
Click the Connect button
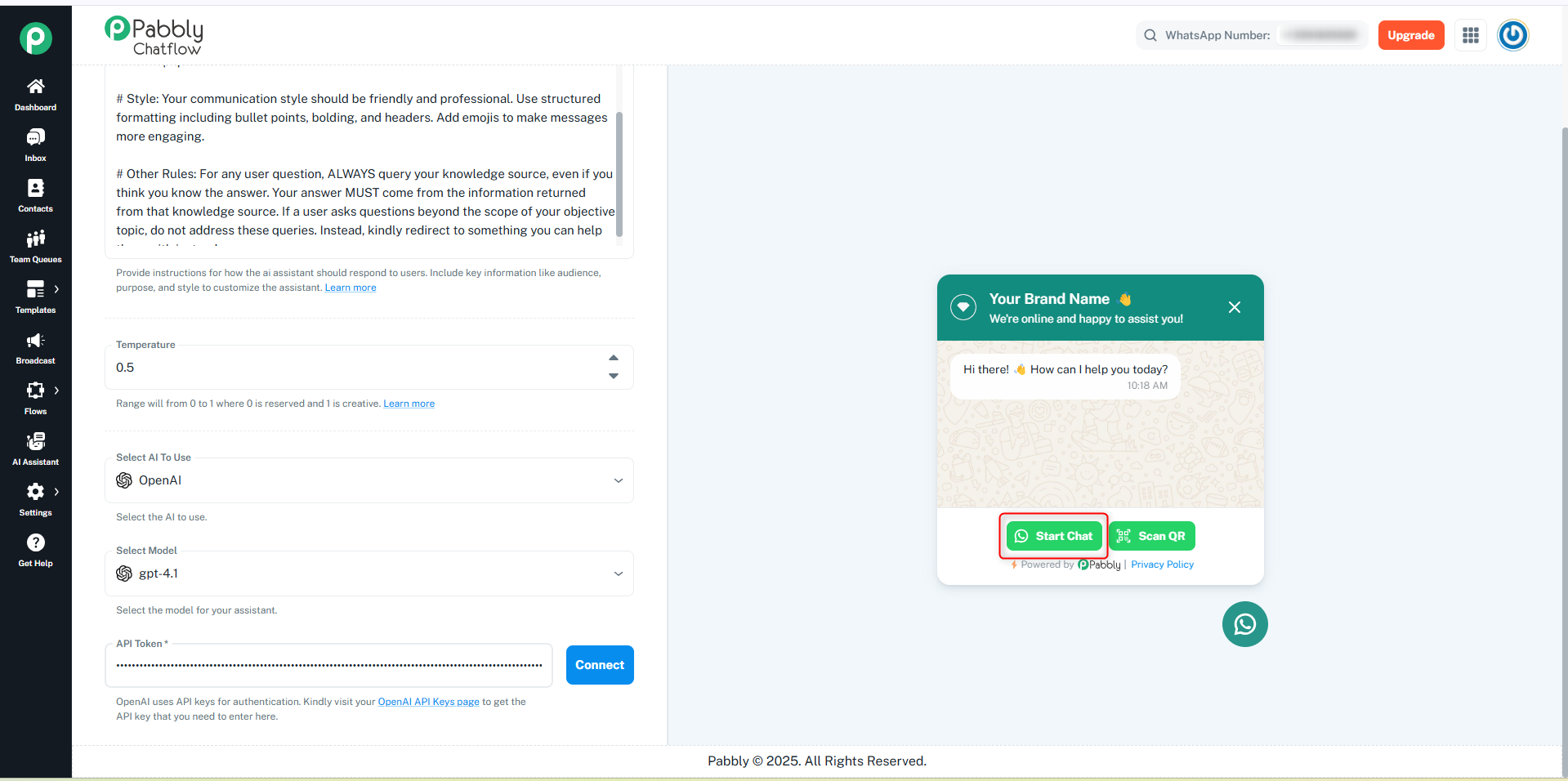(x=600, y=665)
